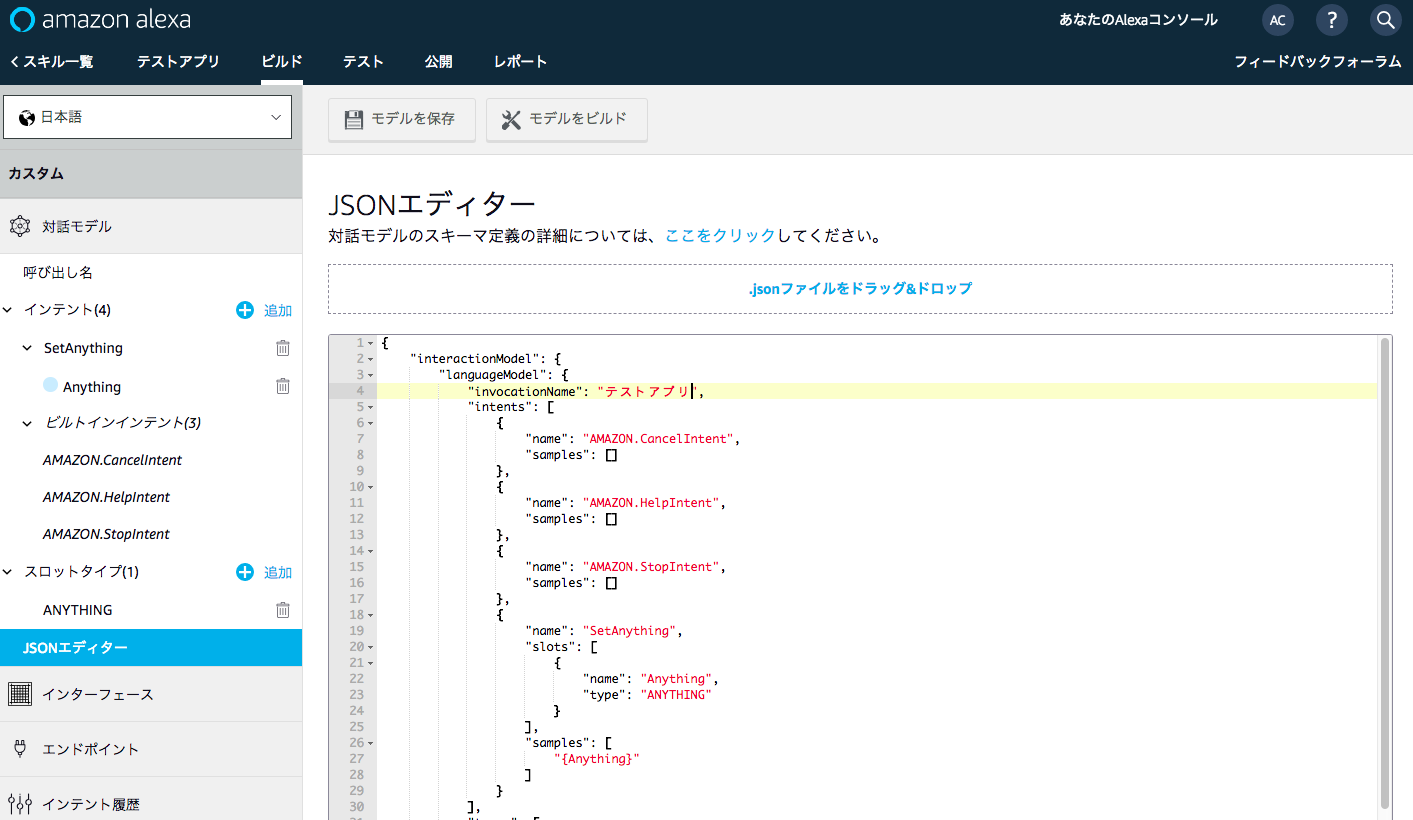Follow the ここをクリック link
Screen dimensions: 1413x820
click(720, 236)
